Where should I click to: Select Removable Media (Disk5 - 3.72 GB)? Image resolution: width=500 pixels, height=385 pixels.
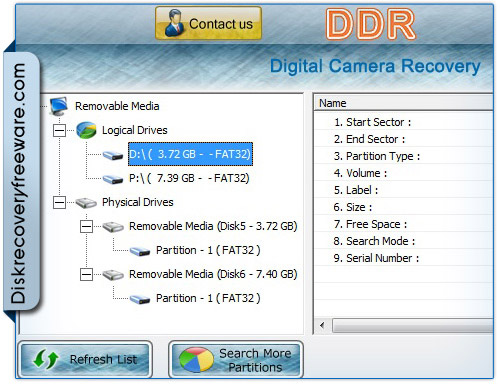point(213,226)
